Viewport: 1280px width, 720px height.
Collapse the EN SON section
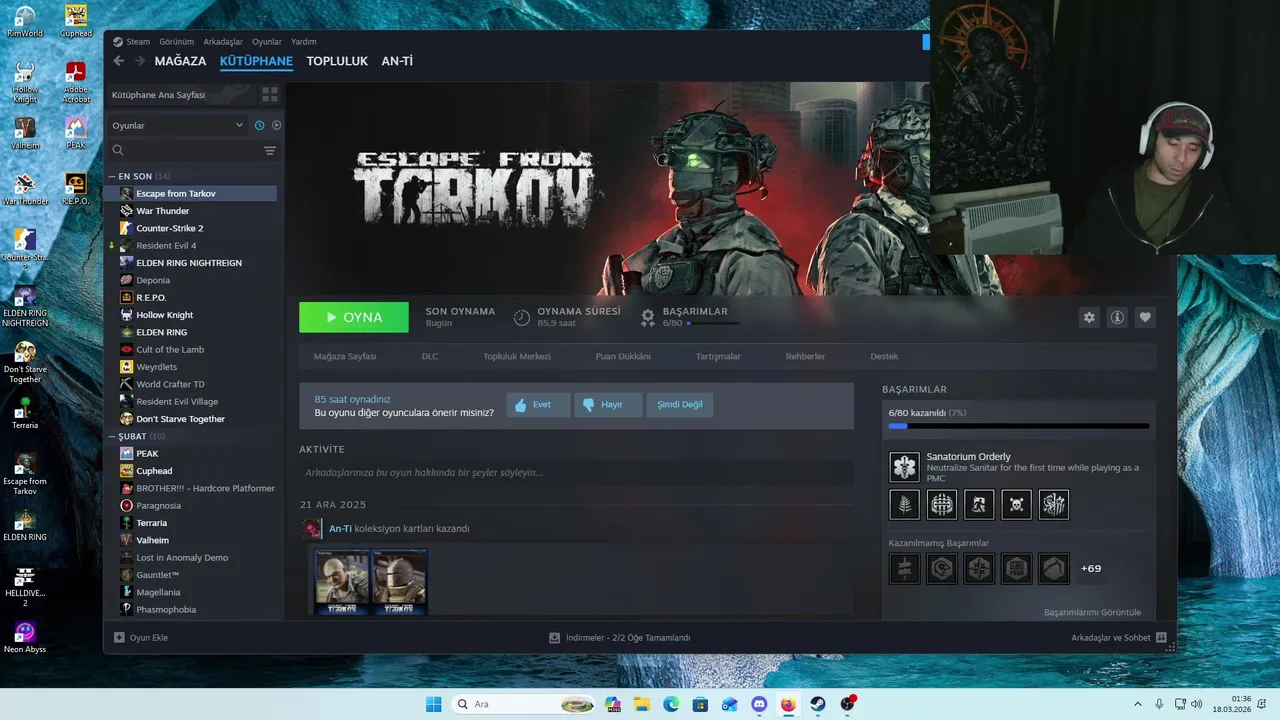(x=111, y=176)
